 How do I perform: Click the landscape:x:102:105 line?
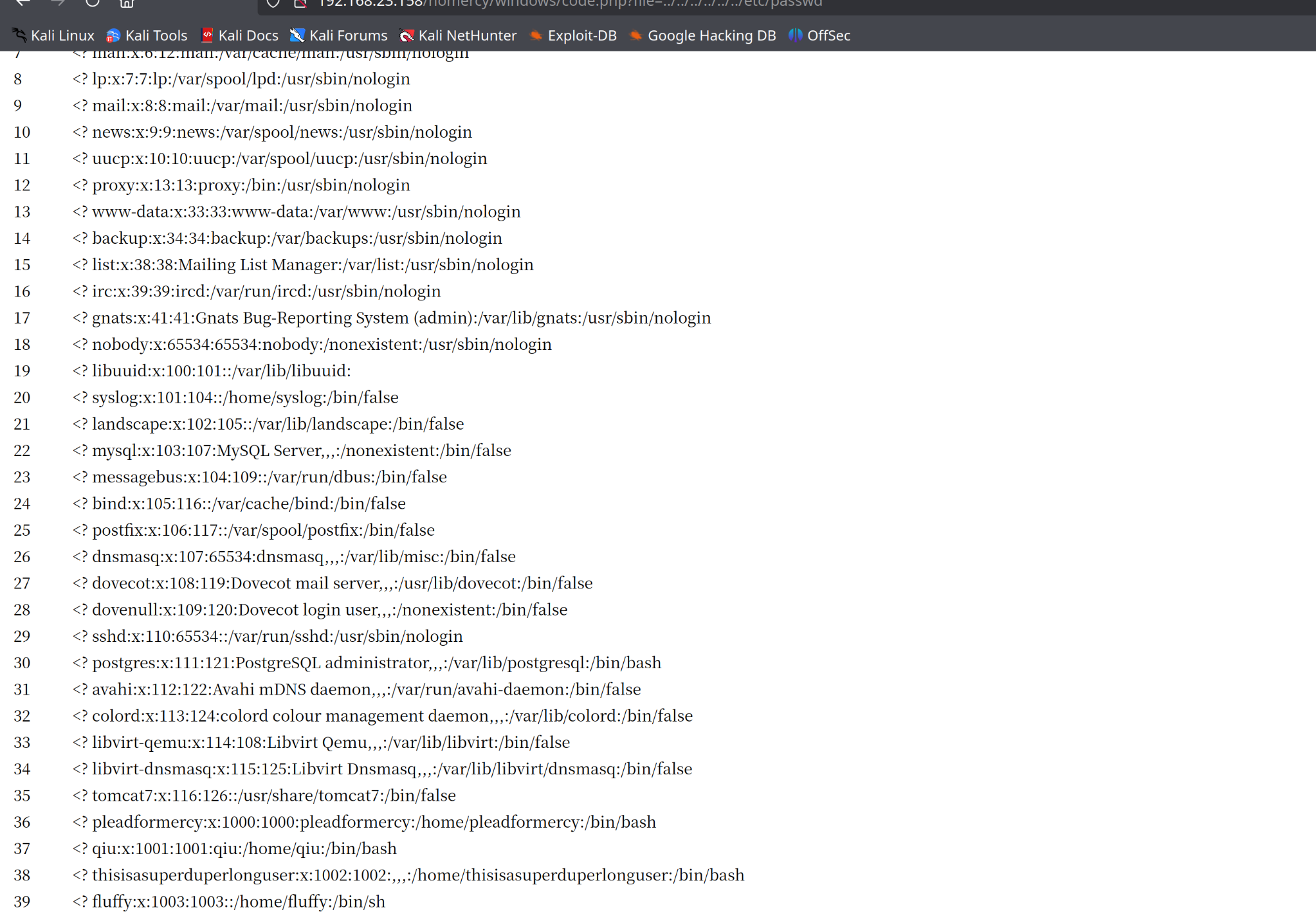[x=268, y=424]
